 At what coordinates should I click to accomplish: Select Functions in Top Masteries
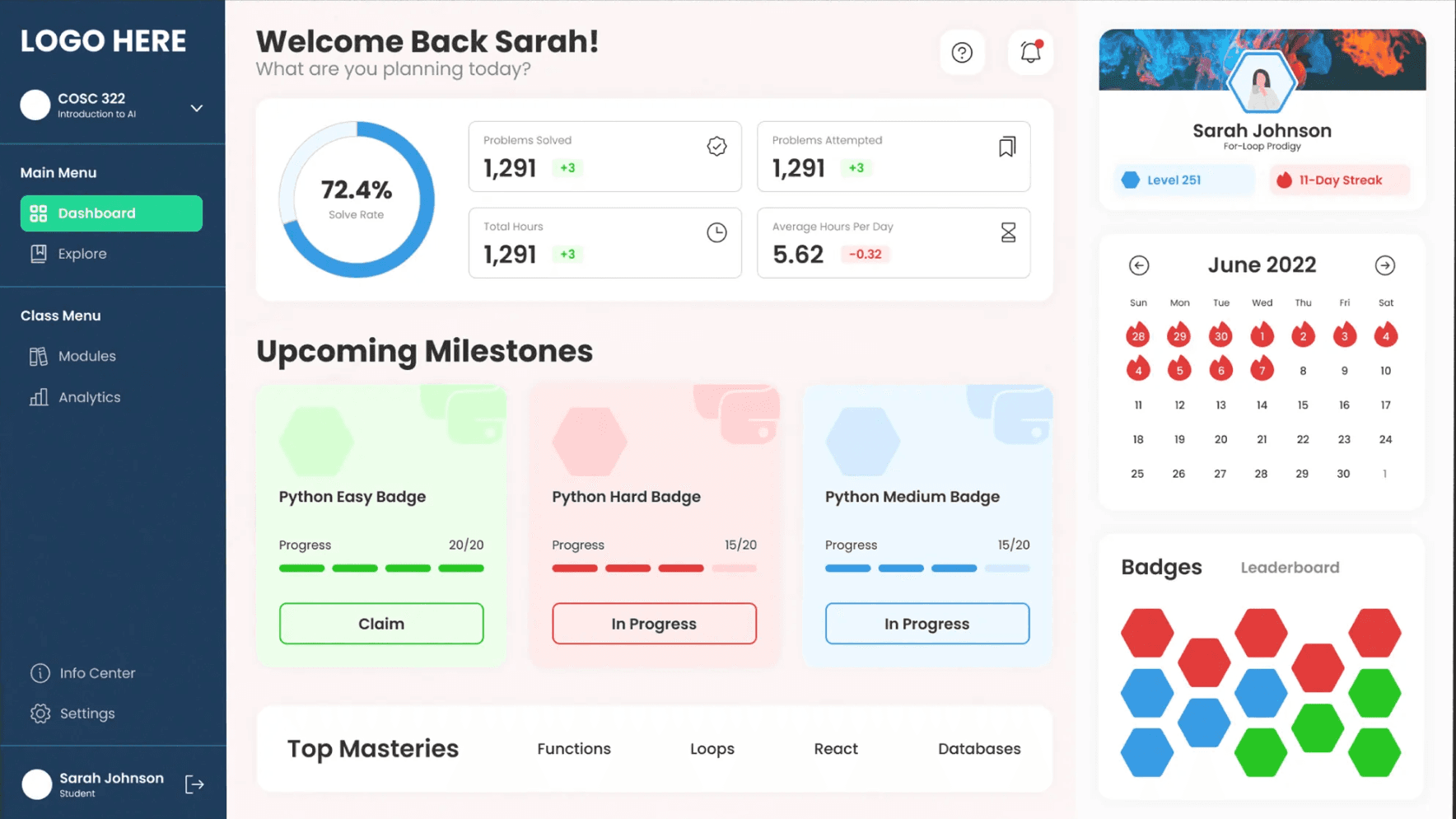(x=573, y=749)
